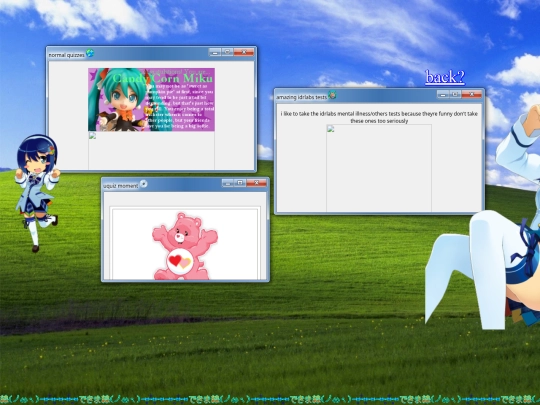Image resolution: width=540 pixels, height=405 pixels.
Task: Click the "normal quizzes" window title
Action: coord(66,55)
